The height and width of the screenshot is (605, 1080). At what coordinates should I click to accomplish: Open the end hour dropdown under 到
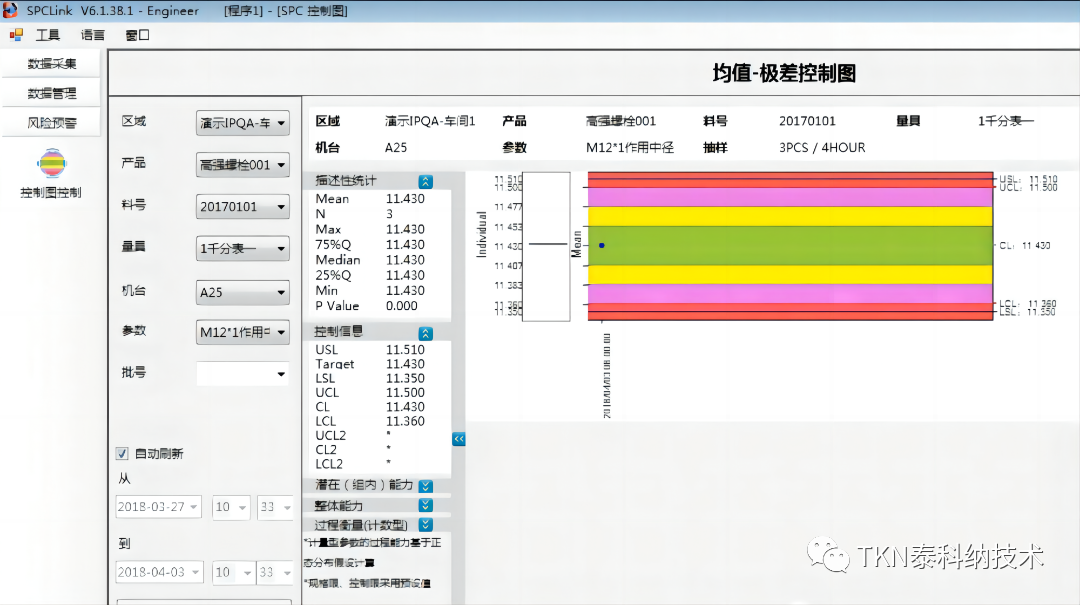click(233, 572)
